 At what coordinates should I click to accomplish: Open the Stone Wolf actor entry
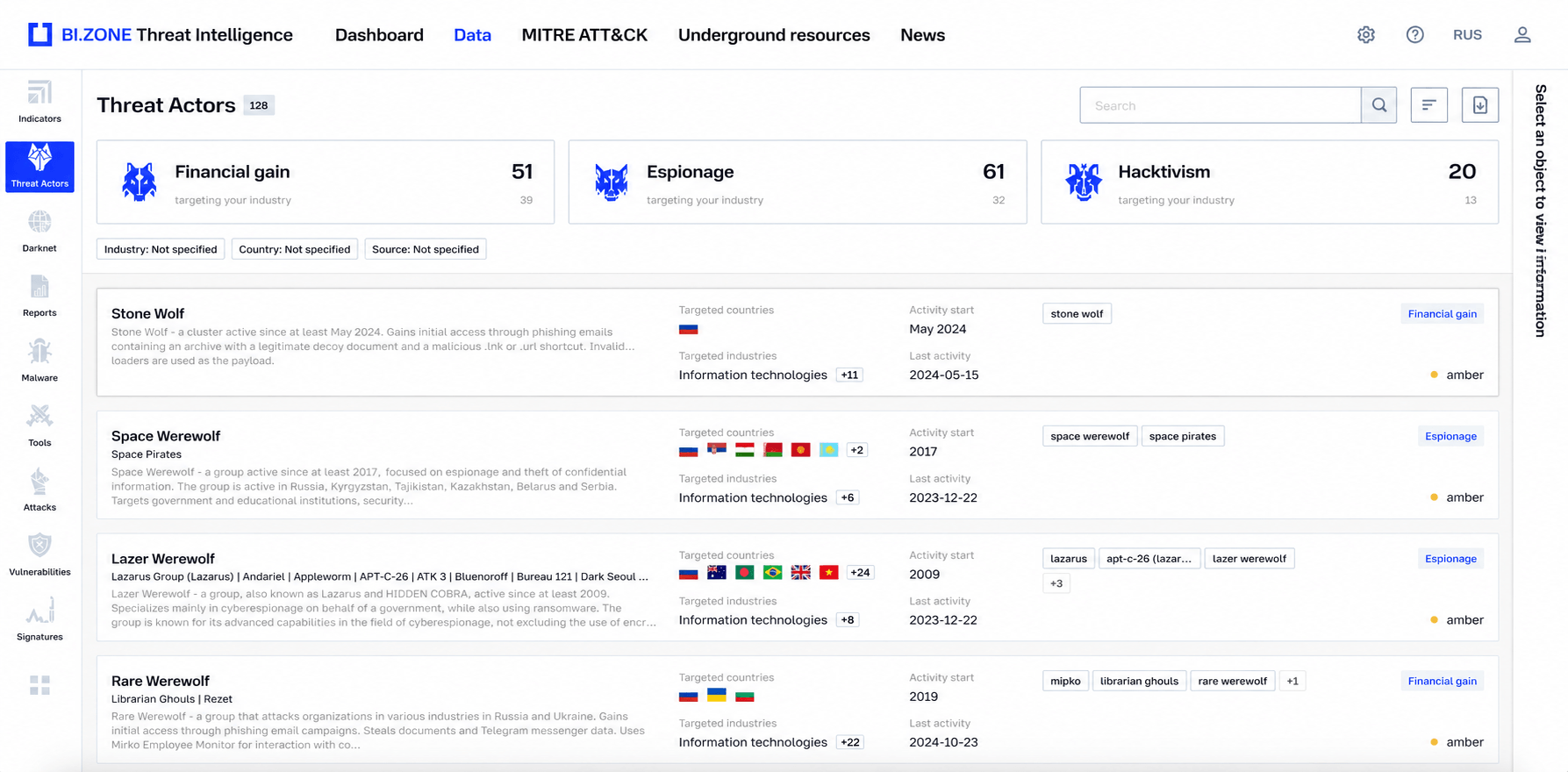click(798, 342)
